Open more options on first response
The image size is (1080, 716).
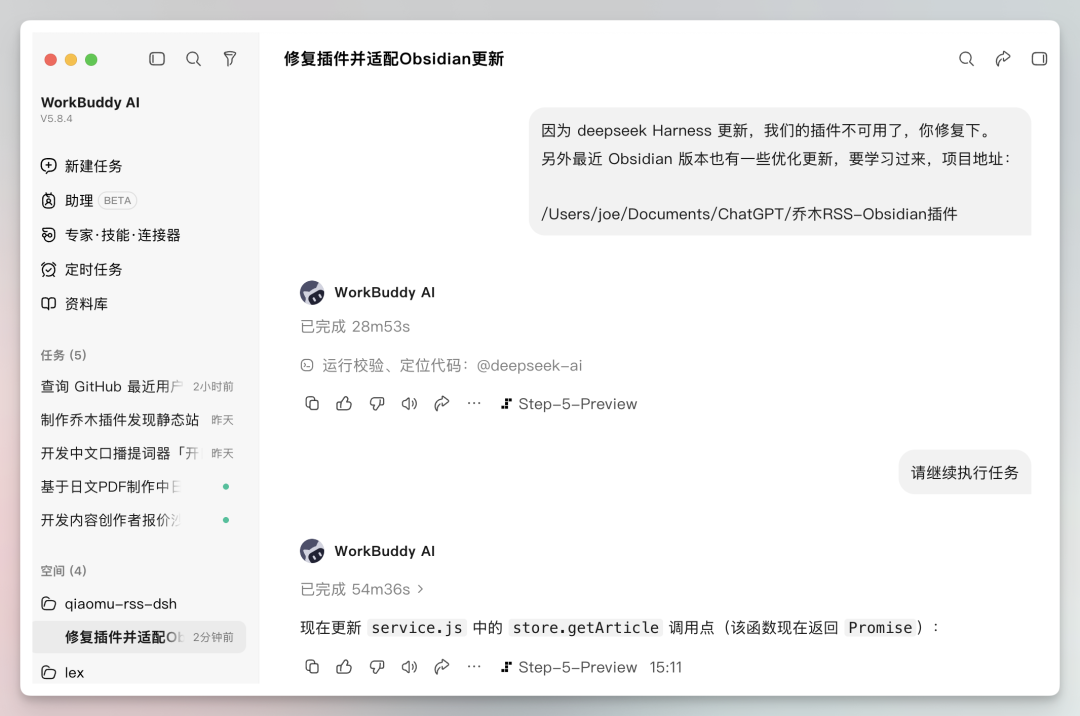(x=474, y=403)
